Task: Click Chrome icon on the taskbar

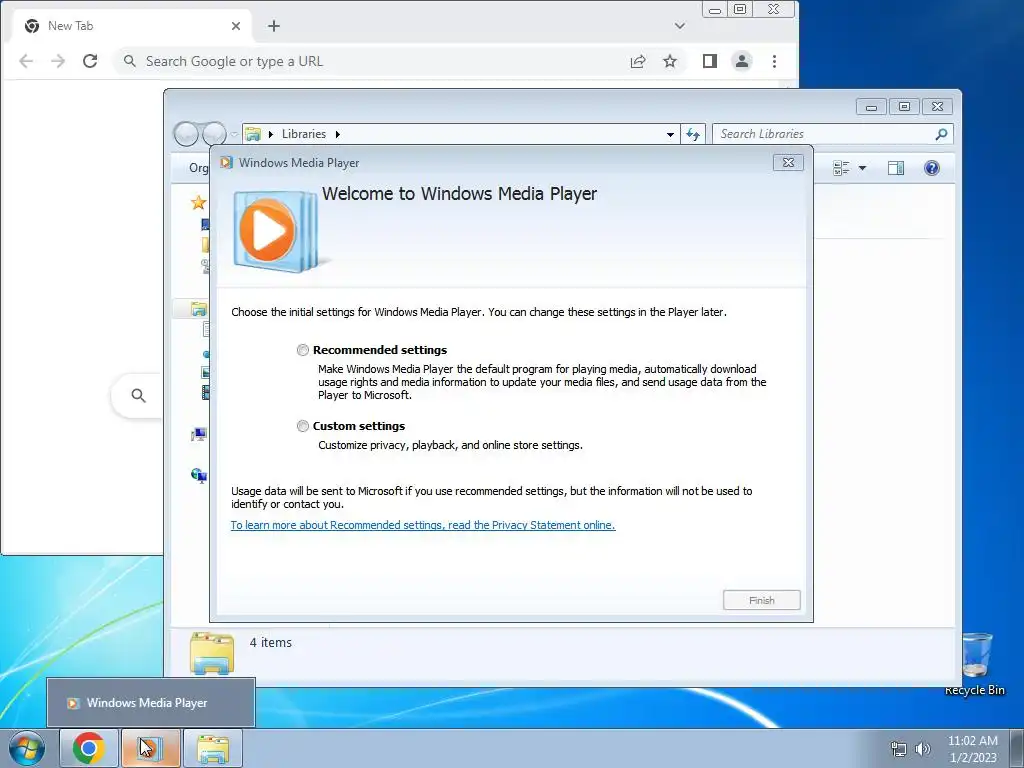Action: pyautogui.click(x=89, y=748)
